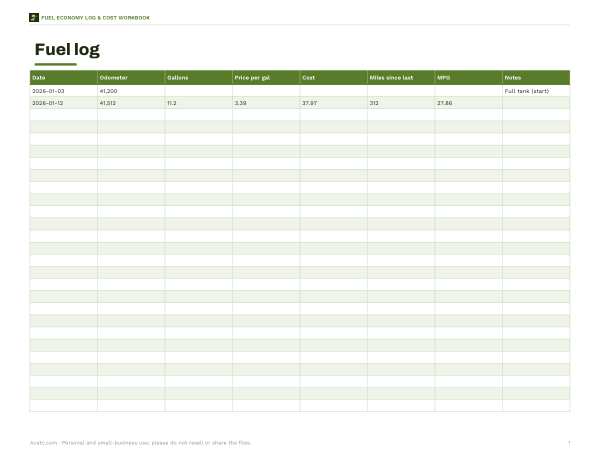This screenshot has width=600, height=464.
Task: Select the 'Fuel log' page title
Action: click(67, 50)
